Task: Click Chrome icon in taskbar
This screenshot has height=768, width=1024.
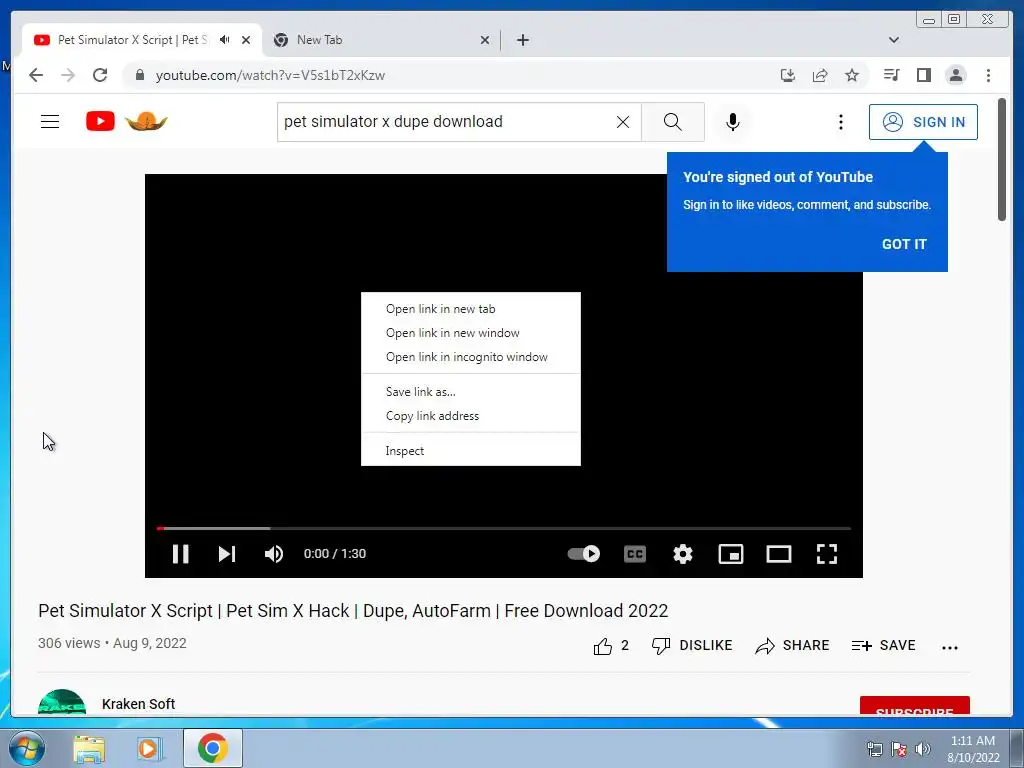Action: click(213, 748)
